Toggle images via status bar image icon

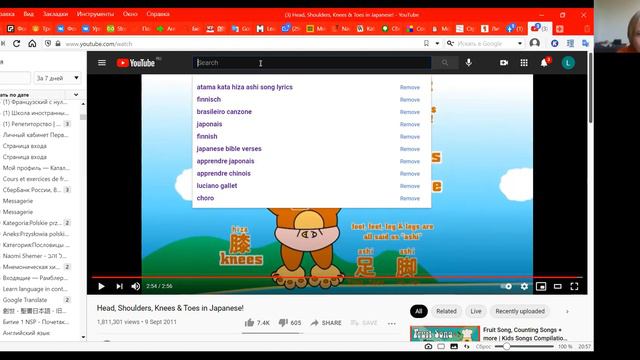(x=454, y=346)
